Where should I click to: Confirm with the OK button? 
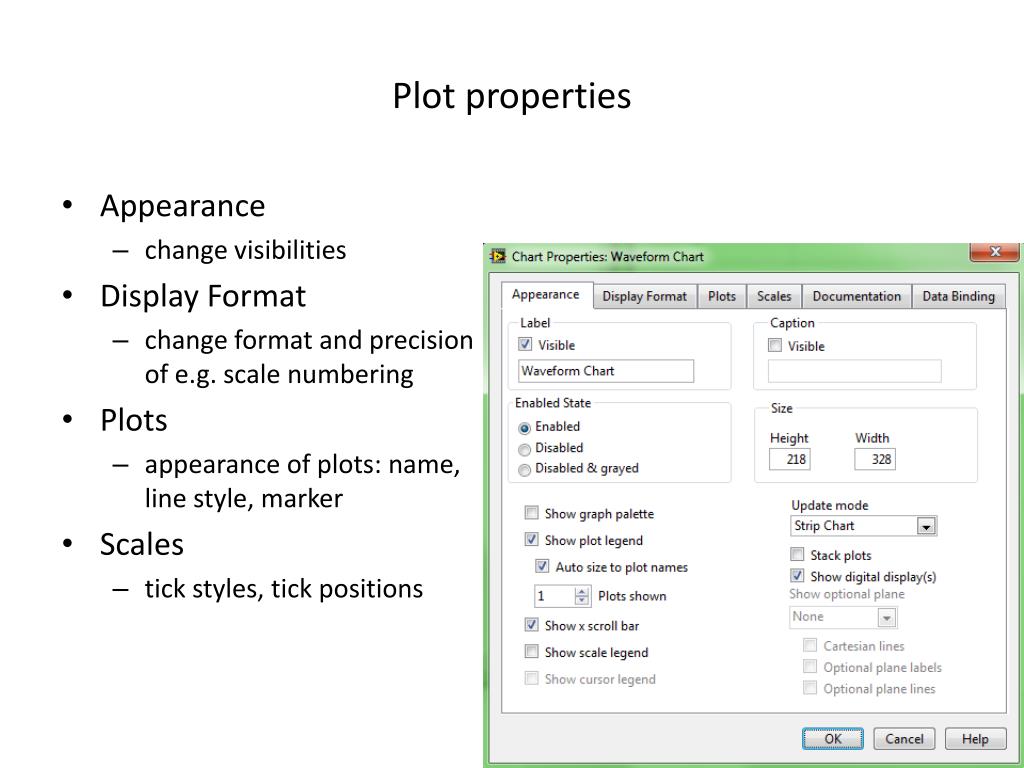[x=833, y=739]
